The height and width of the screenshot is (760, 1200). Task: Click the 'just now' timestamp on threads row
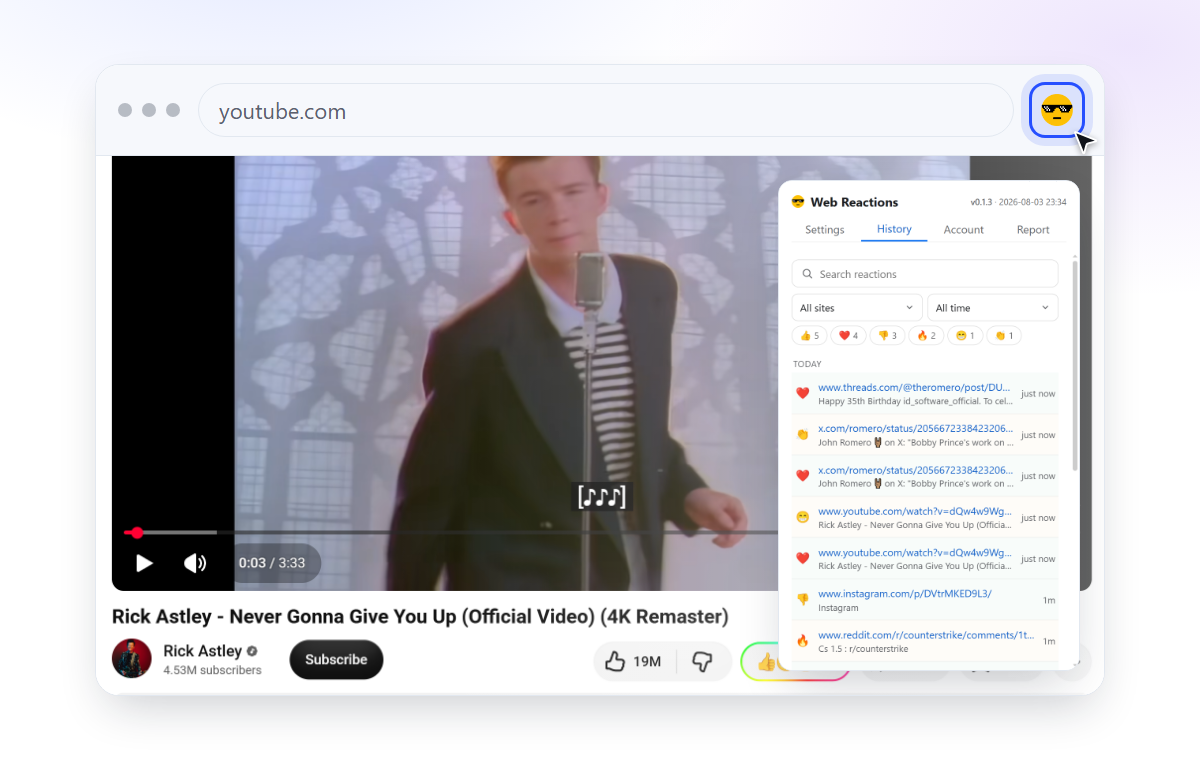(x=1038, y=394)
